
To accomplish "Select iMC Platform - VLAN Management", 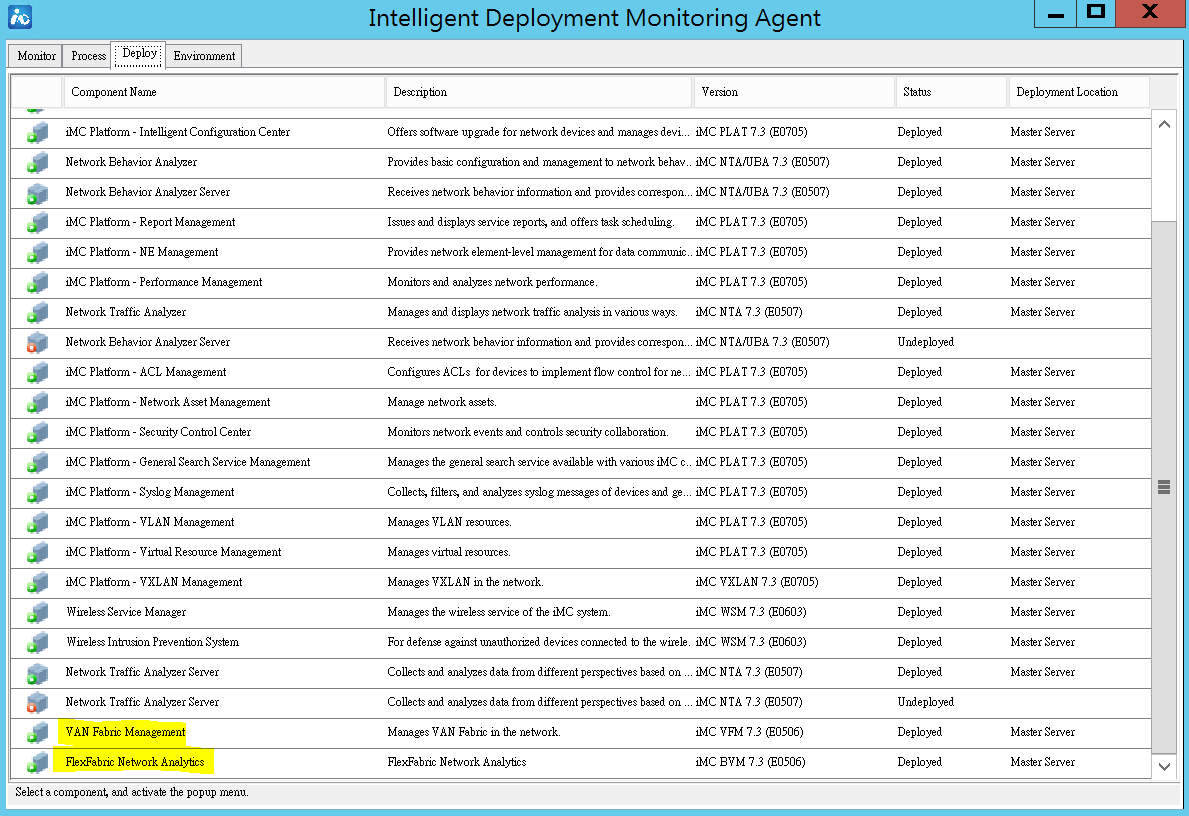I will (x=149, y=522).
